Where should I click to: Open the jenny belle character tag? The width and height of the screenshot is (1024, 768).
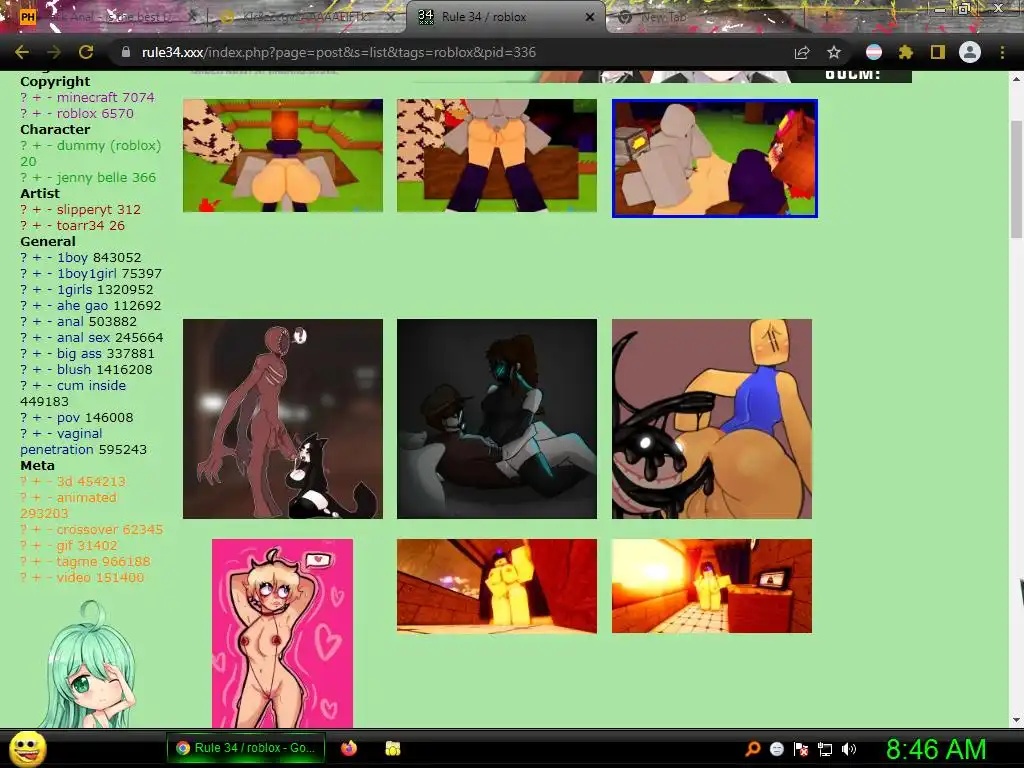coord(92,177)
